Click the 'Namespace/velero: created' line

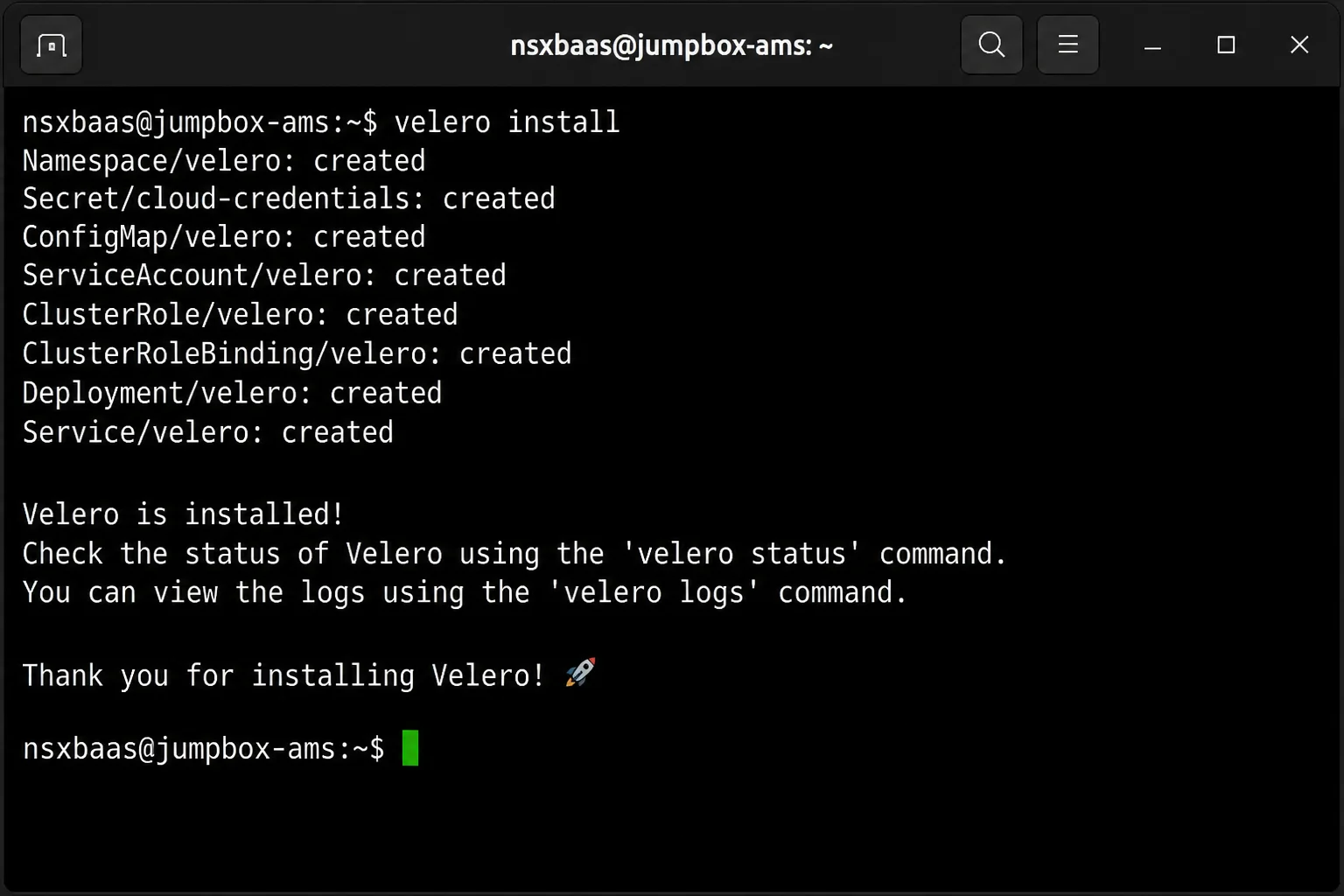pos(224,161)
